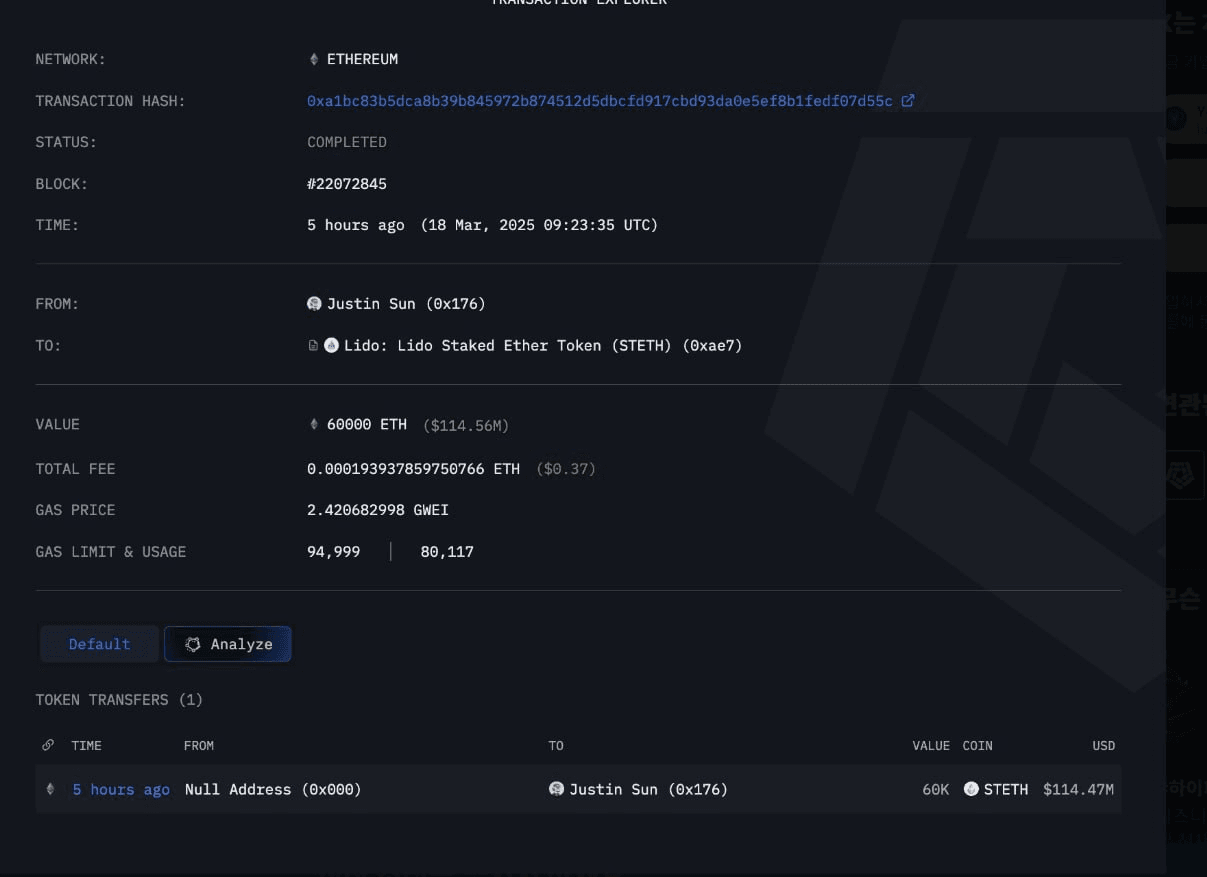Viewport: 1207px width, 877px height.
Task: Click Ethereum icon in token transfer row
Action: 50,790
